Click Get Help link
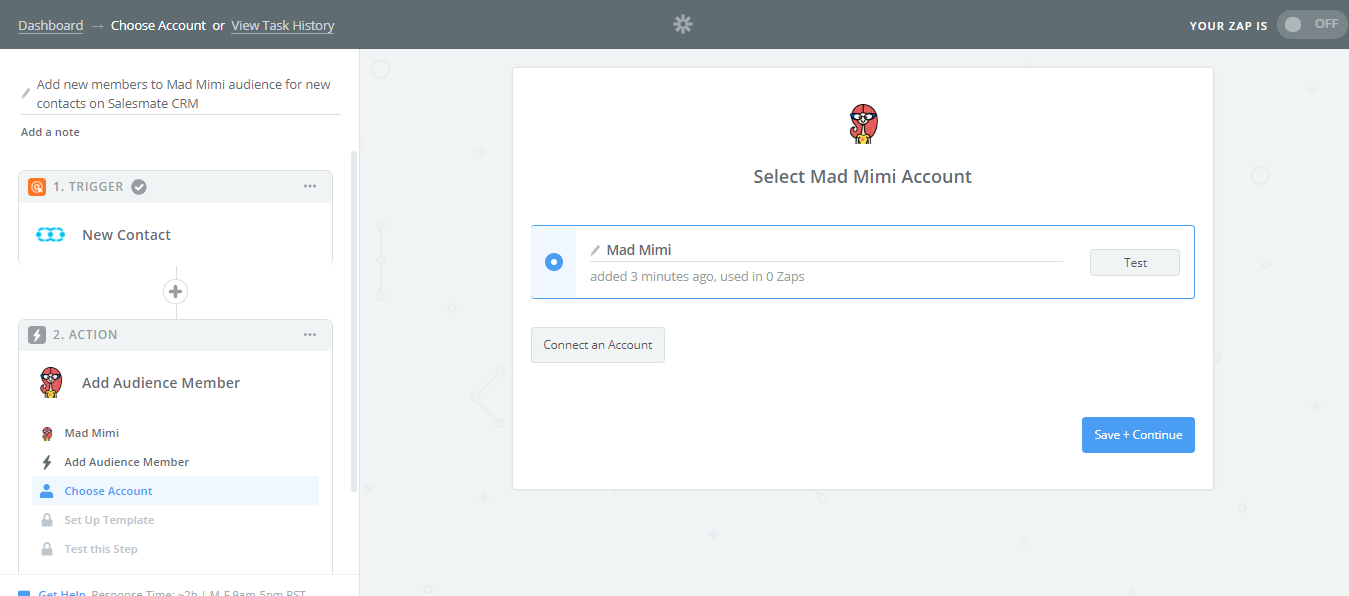The width and height of the screenshot is (1349, 596). click(x=62, y=594)
